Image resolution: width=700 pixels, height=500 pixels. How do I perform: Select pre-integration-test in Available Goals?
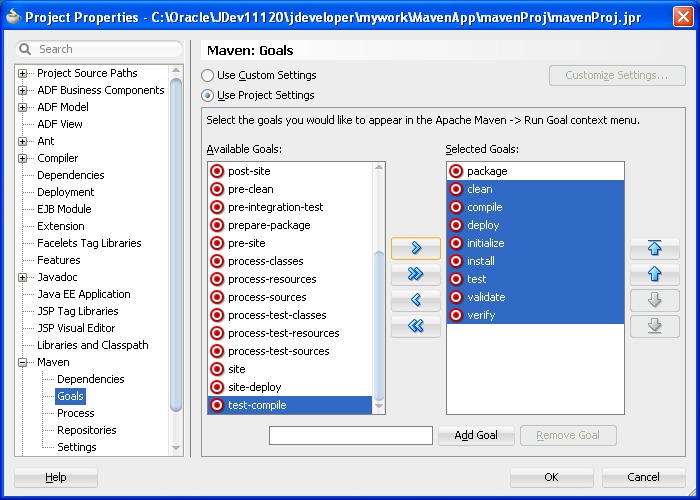275,207
